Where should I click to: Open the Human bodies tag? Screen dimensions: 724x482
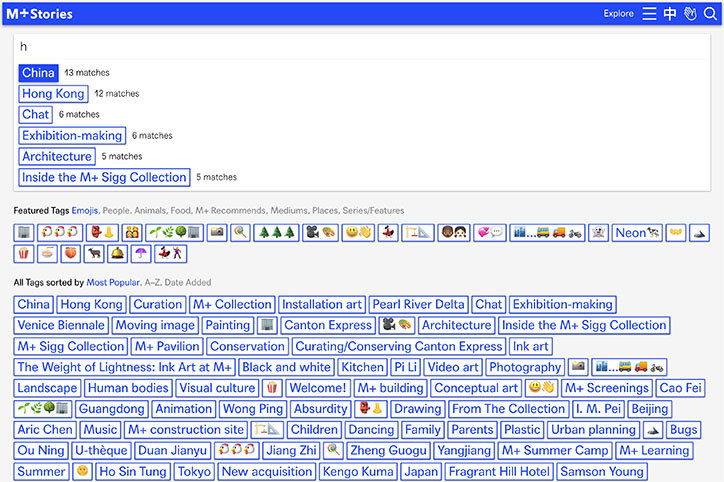(128, 388)
